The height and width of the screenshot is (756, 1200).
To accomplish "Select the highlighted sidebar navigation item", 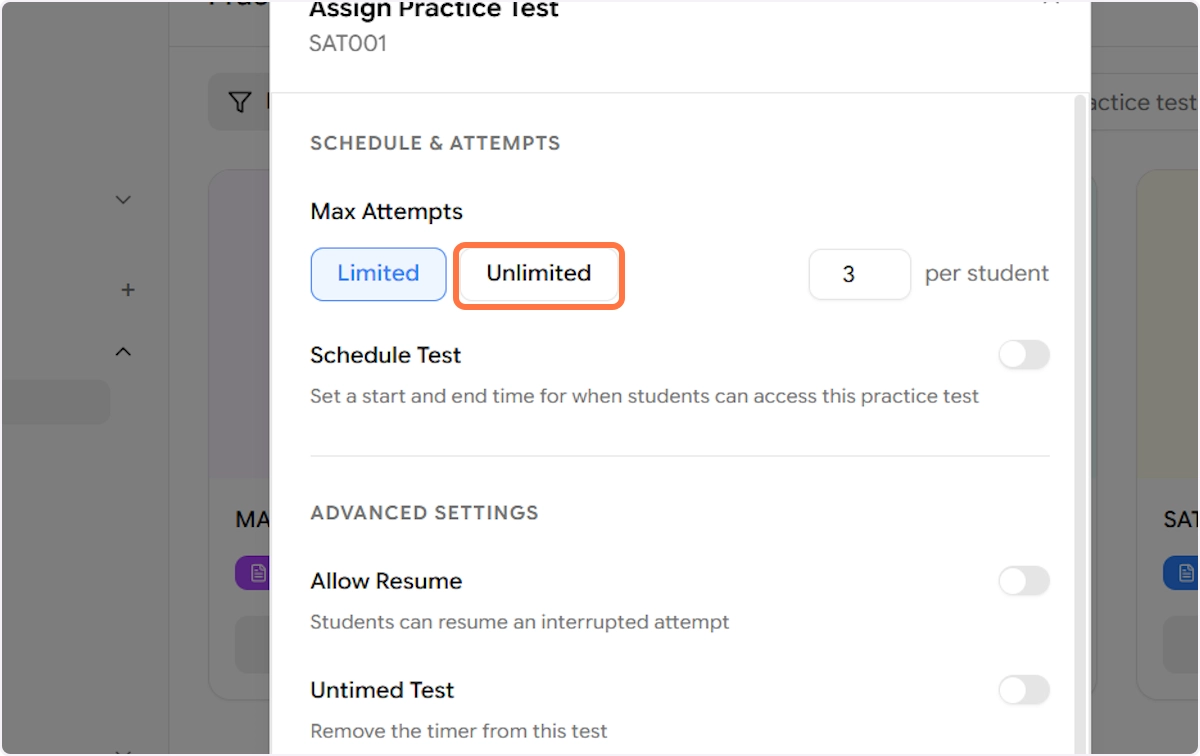I will [x=55, y=402].
